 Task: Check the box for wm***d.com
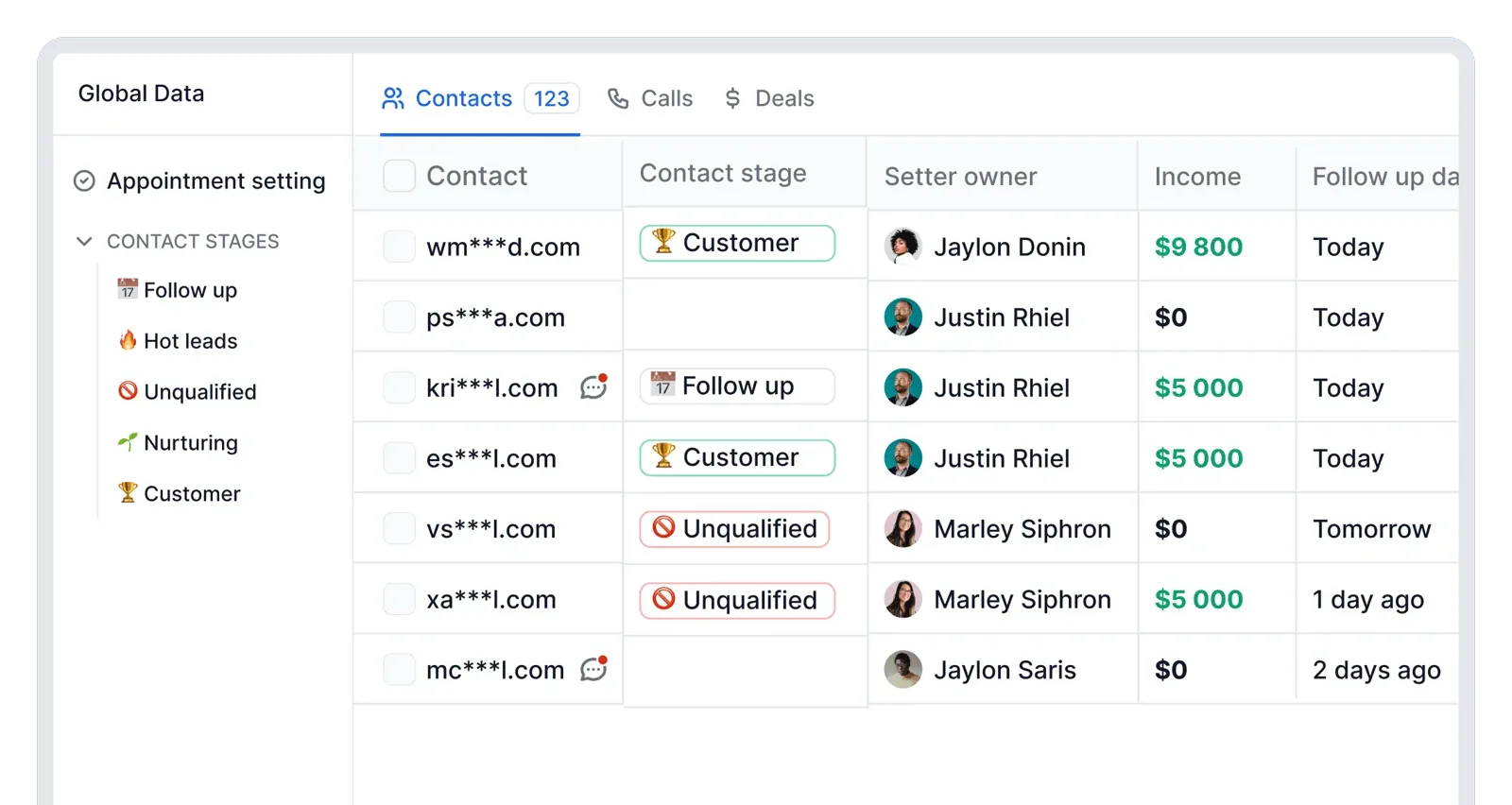[x=399, y=247]
